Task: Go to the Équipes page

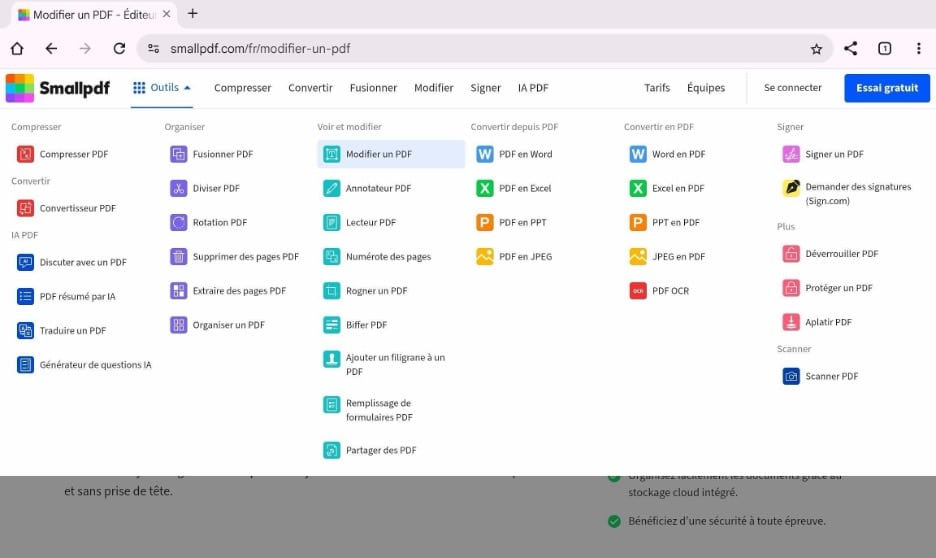Action: 706,88
